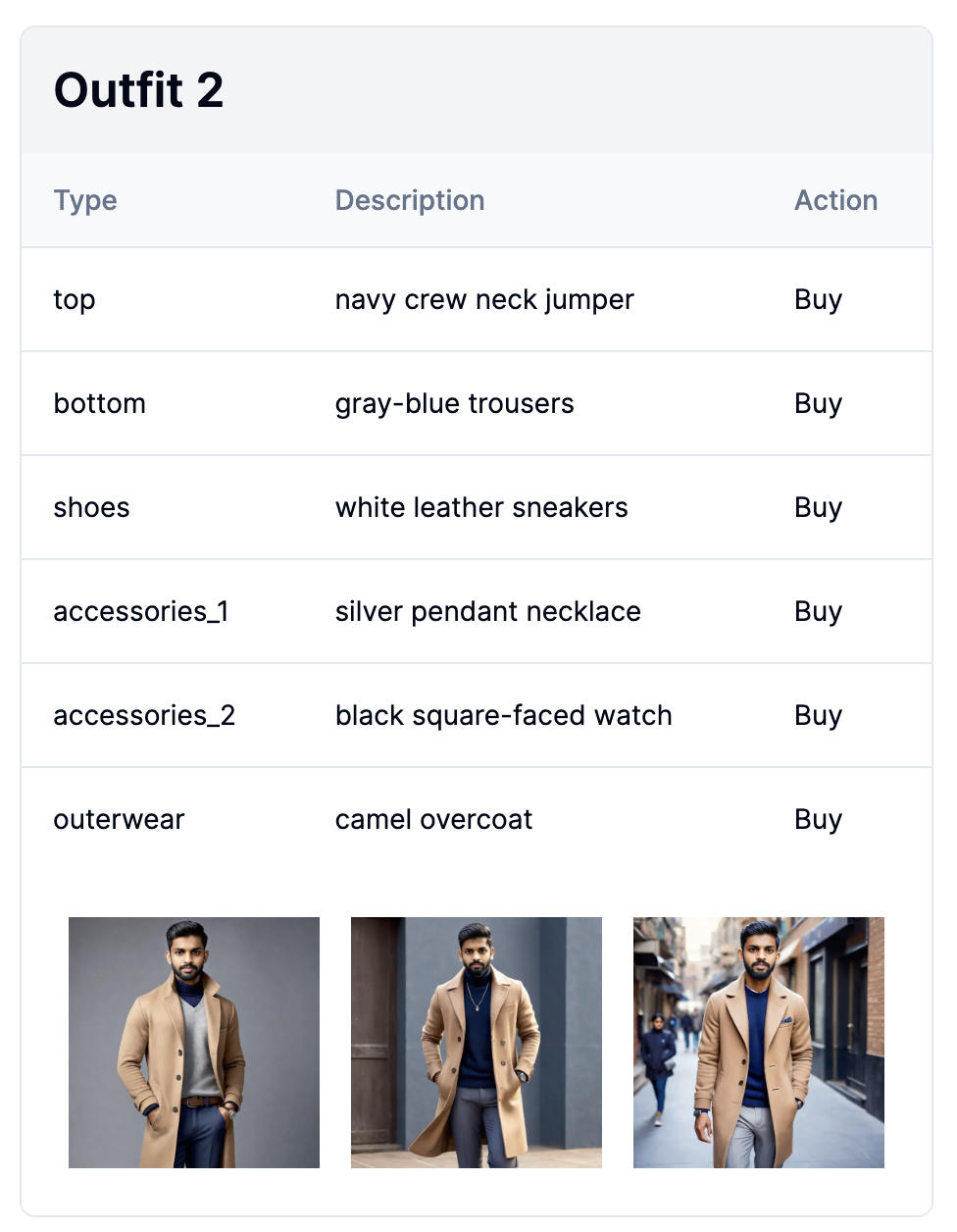957x1232 pixels.
Task: Select the accessories_1 type cell
Action: [x=141, y=612]
